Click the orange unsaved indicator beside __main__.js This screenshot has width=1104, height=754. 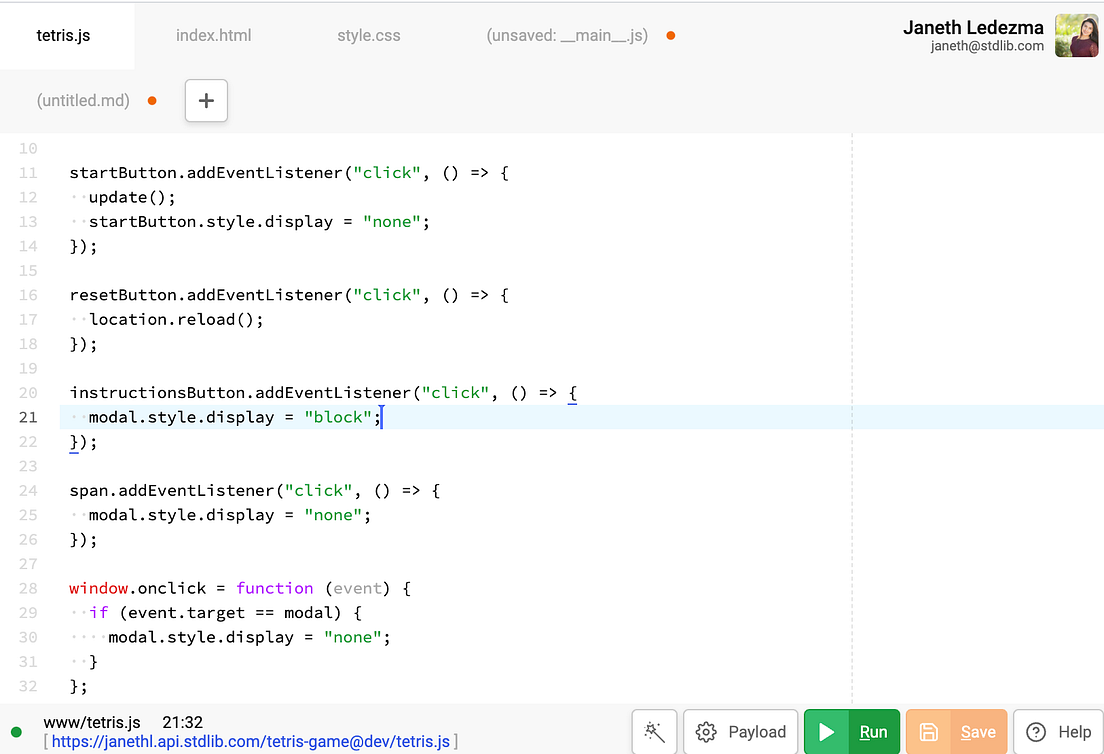(670, 33)
